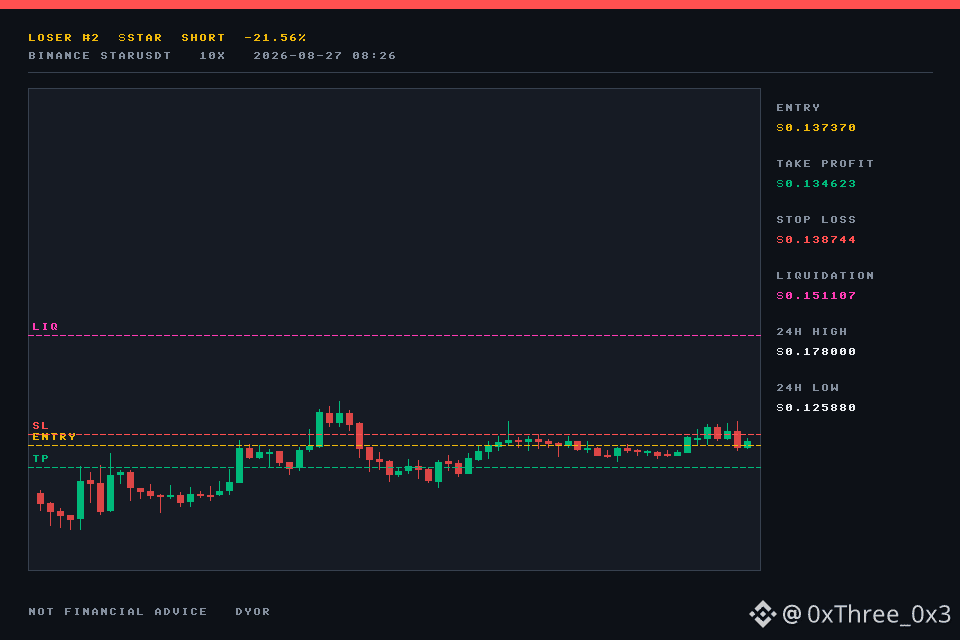The height and width of the screenshot is (640, 960).
Task: Select the LOSER #2 heading text
Action: tap(64, 37)
